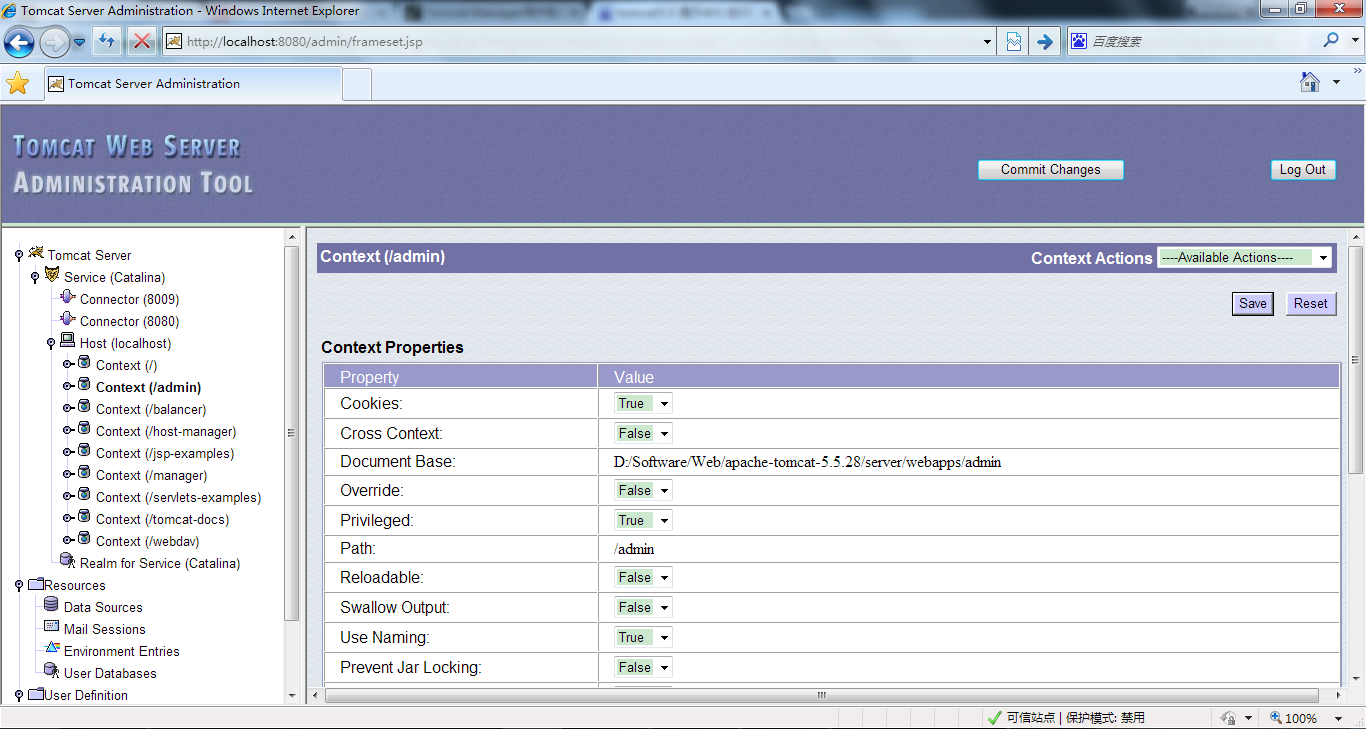Click the Data Sources database icon
Screen dimensions: 1366x729
(52, 605)
